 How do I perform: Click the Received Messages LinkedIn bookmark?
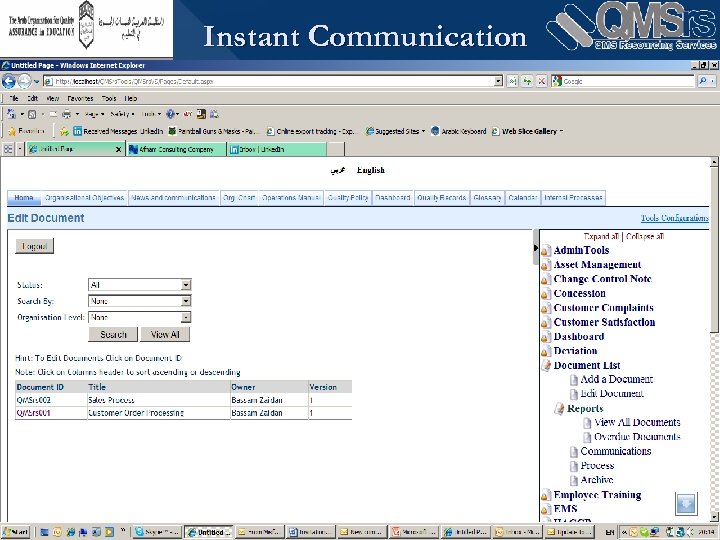click(x=118, y=131)
